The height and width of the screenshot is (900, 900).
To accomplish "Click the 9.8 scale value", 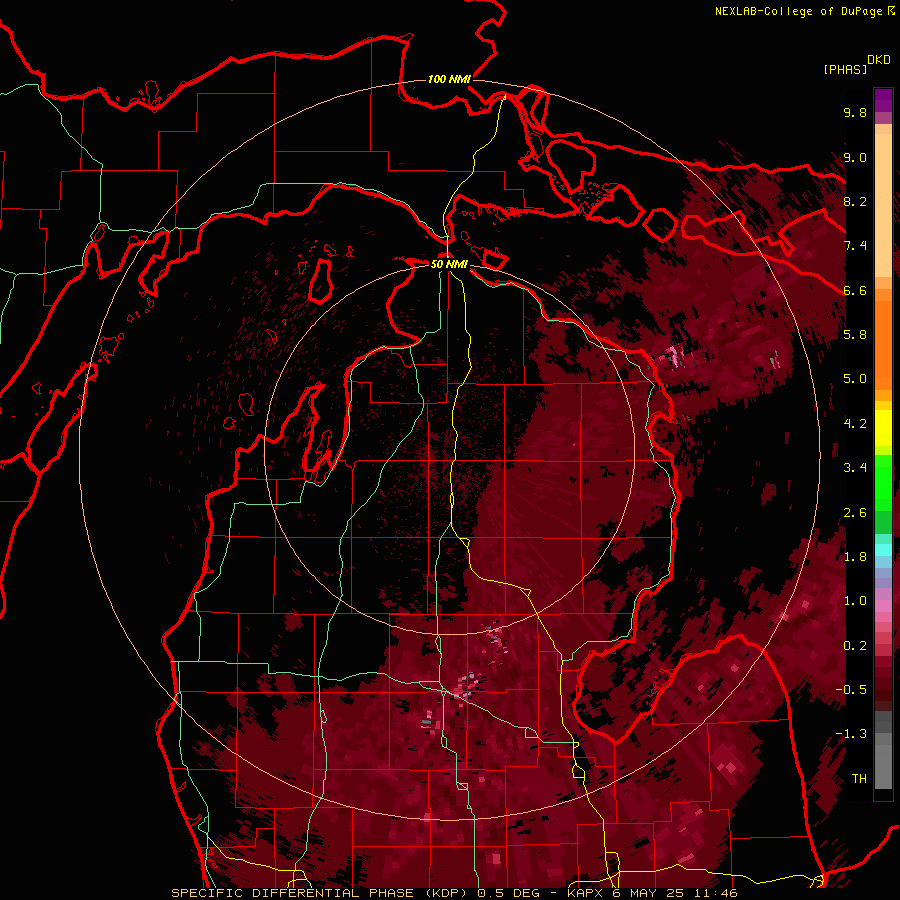I will pos(855,112).
